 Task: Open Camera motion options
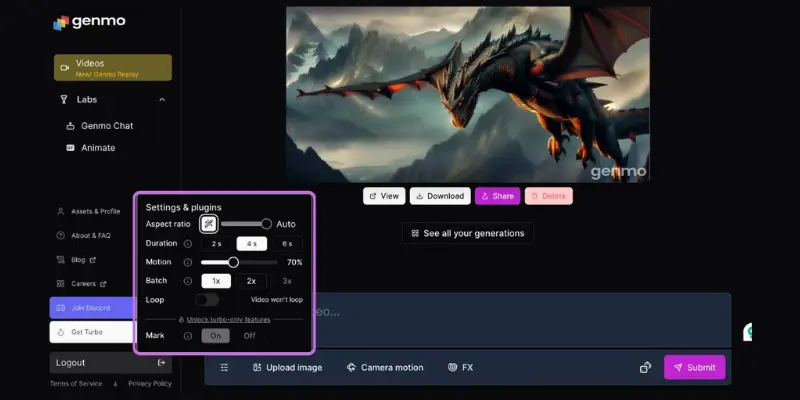coord(385,367)
